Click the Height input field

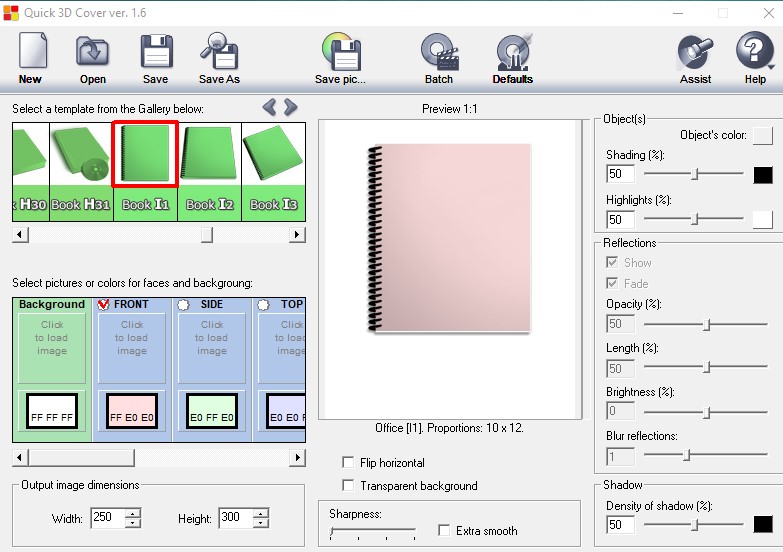[234, 519]
